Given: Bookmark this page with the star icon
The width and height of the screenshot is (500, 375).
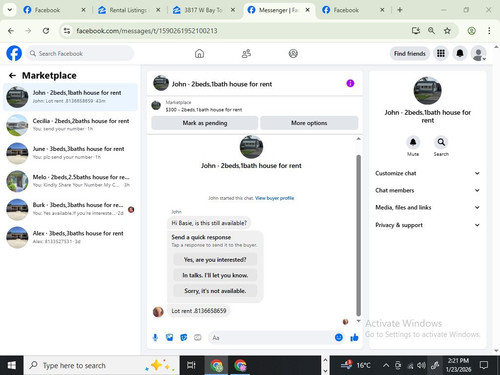Looking at the screenshot, I should point(447,31).
